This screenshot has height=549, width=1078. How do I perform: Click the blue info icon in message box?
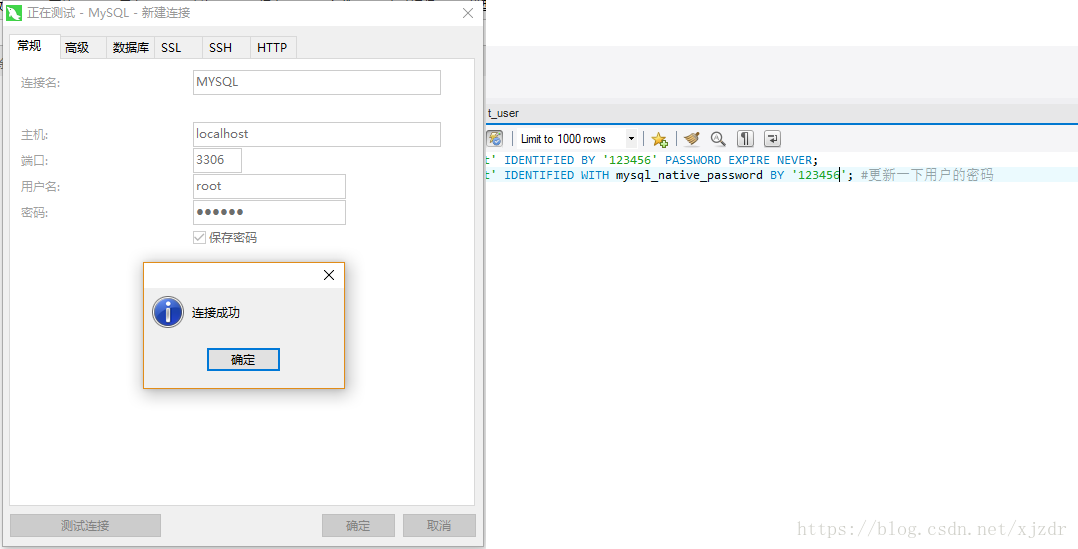pos(168,312)
